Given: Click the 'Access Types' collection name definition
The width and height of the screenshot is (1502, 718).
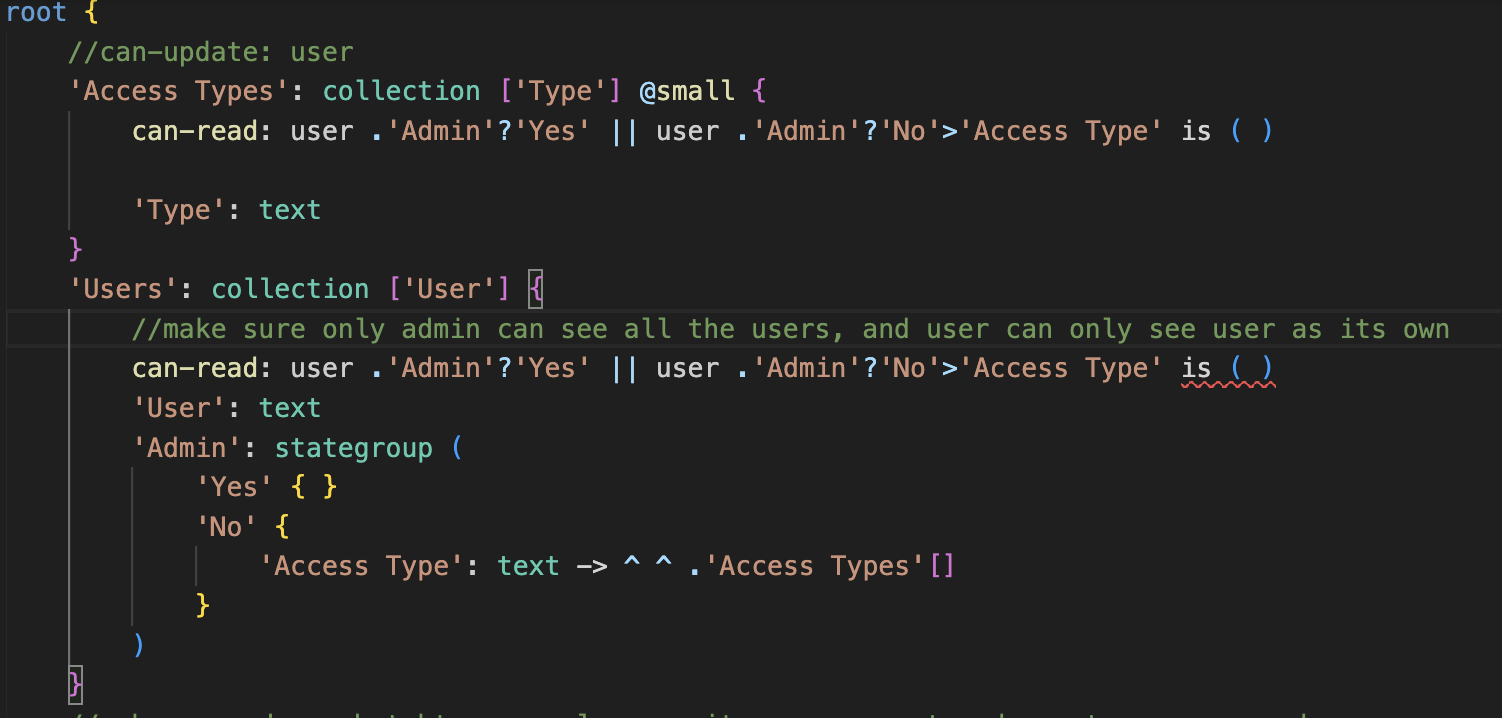Looking at the screenshot, I should (178, 91).
